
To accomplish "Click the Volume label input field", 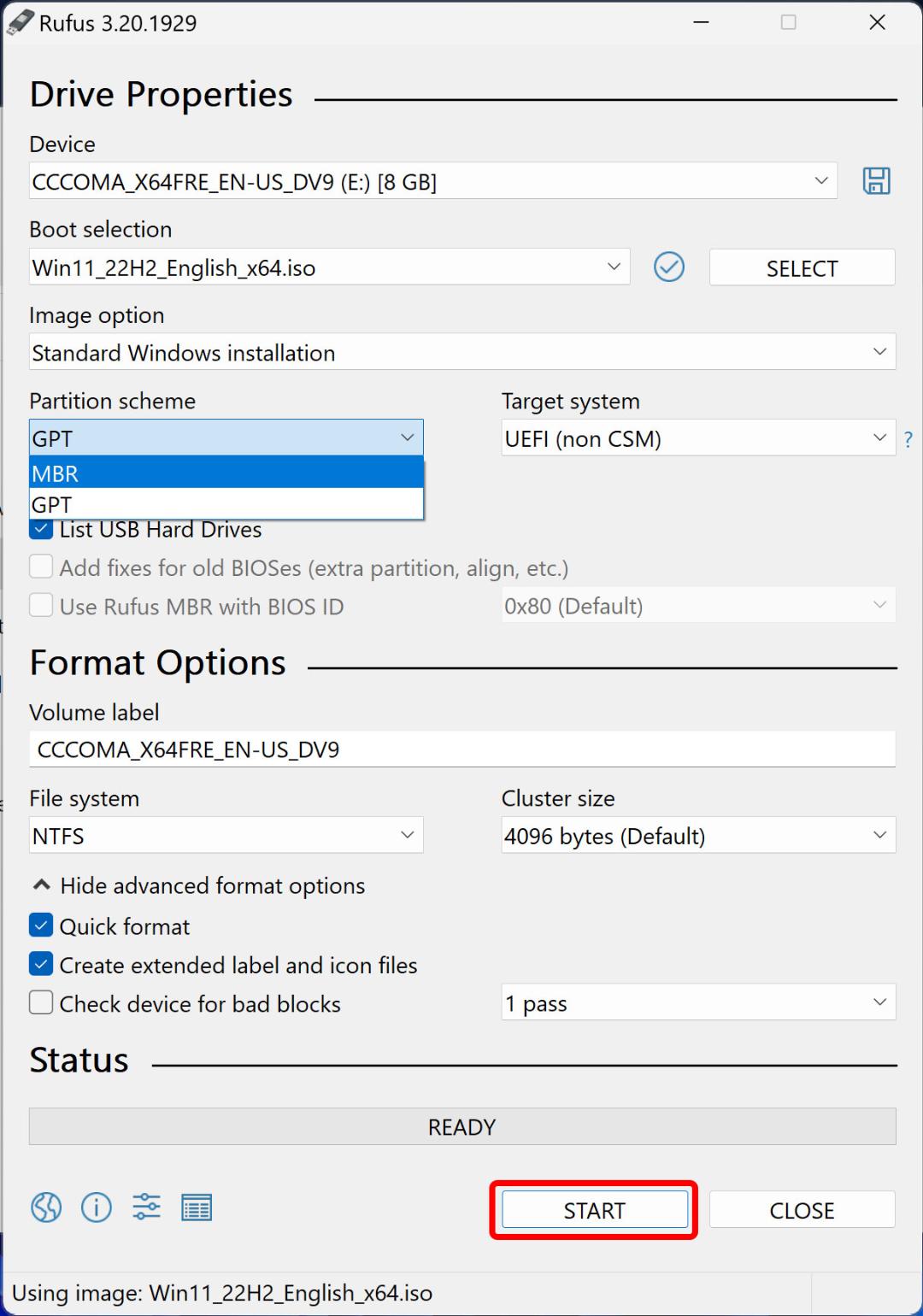I will click(462, 749).
